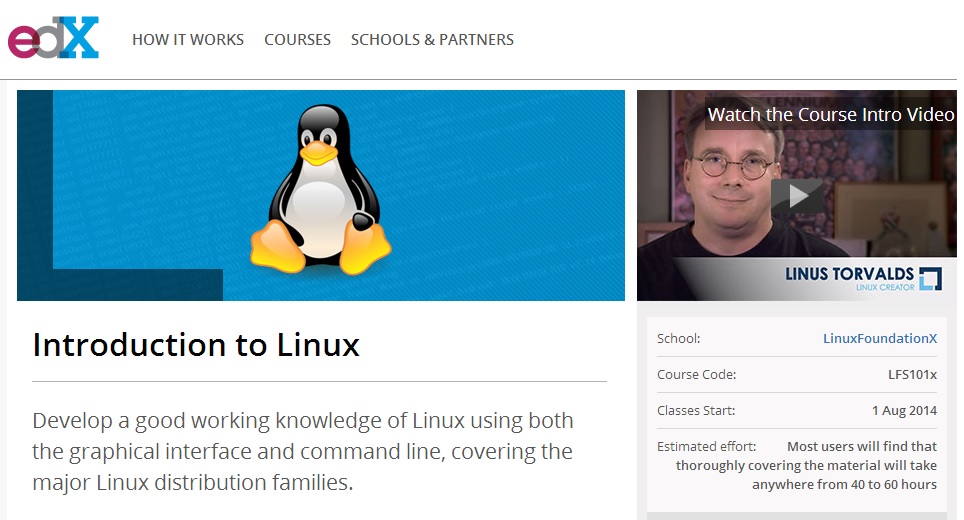964x520 pixels.
Task: Click the LFS101x course code value
Action: (x=912, y=375)
